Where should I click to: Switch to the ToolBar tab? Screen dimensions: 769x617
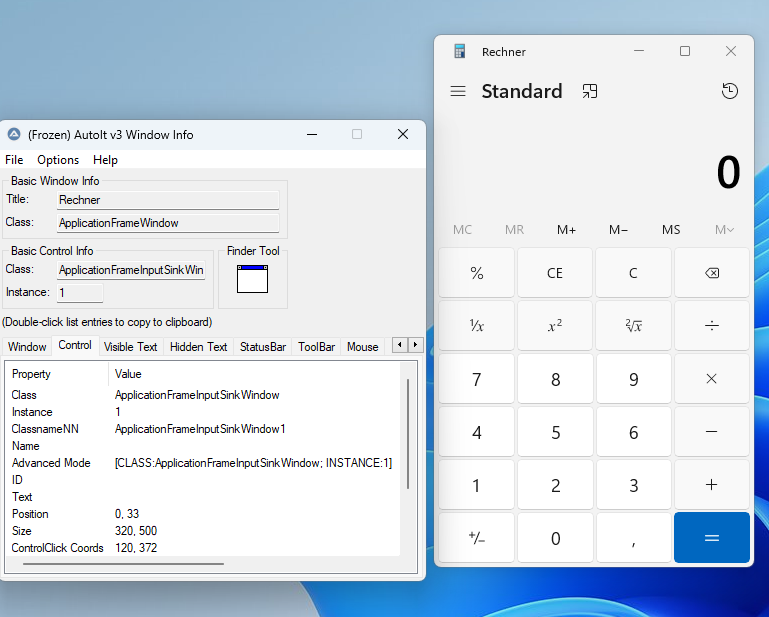(x=316, y=347)
